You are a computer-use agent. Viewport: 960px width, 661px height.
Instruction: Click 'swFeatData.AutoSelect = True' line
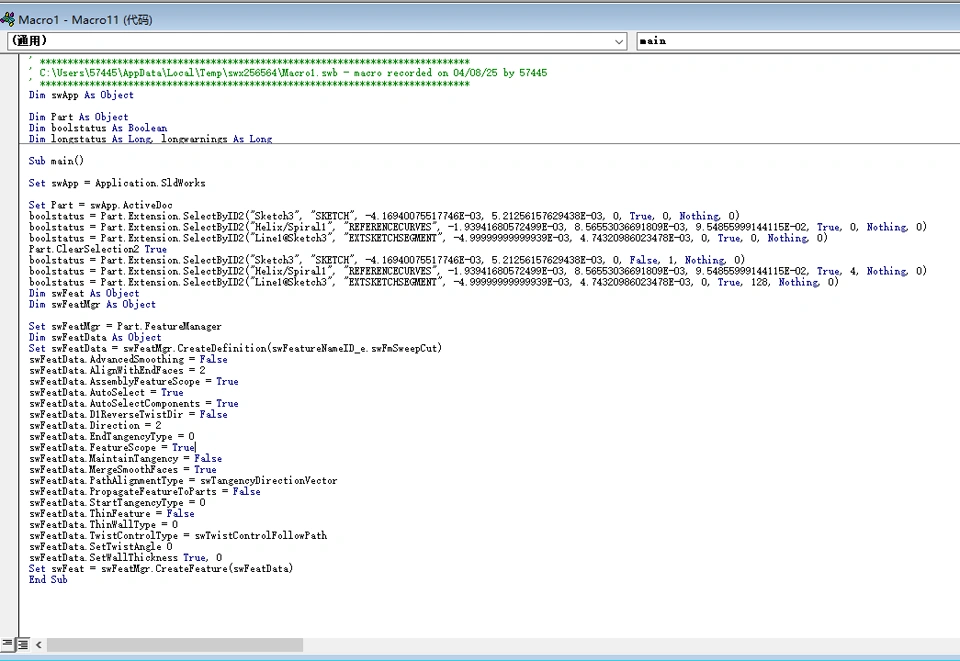[106, 392]
